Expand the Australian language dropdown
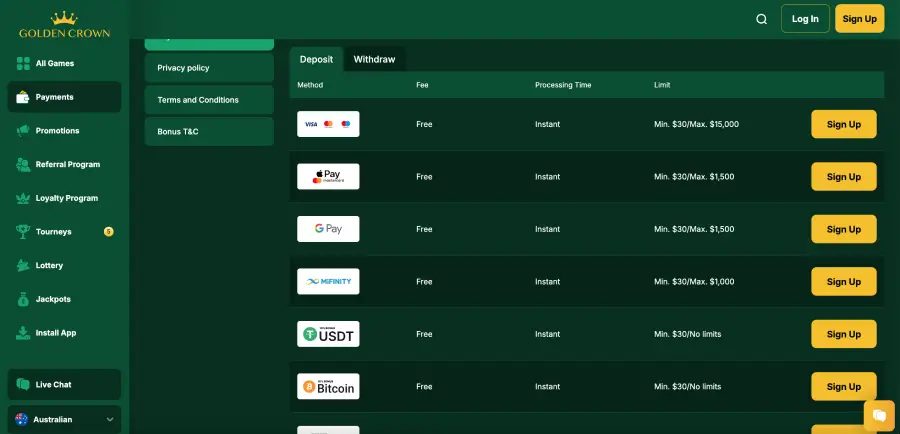The width and height of the screenshot is (900, 434). click(x=64, y=419)
